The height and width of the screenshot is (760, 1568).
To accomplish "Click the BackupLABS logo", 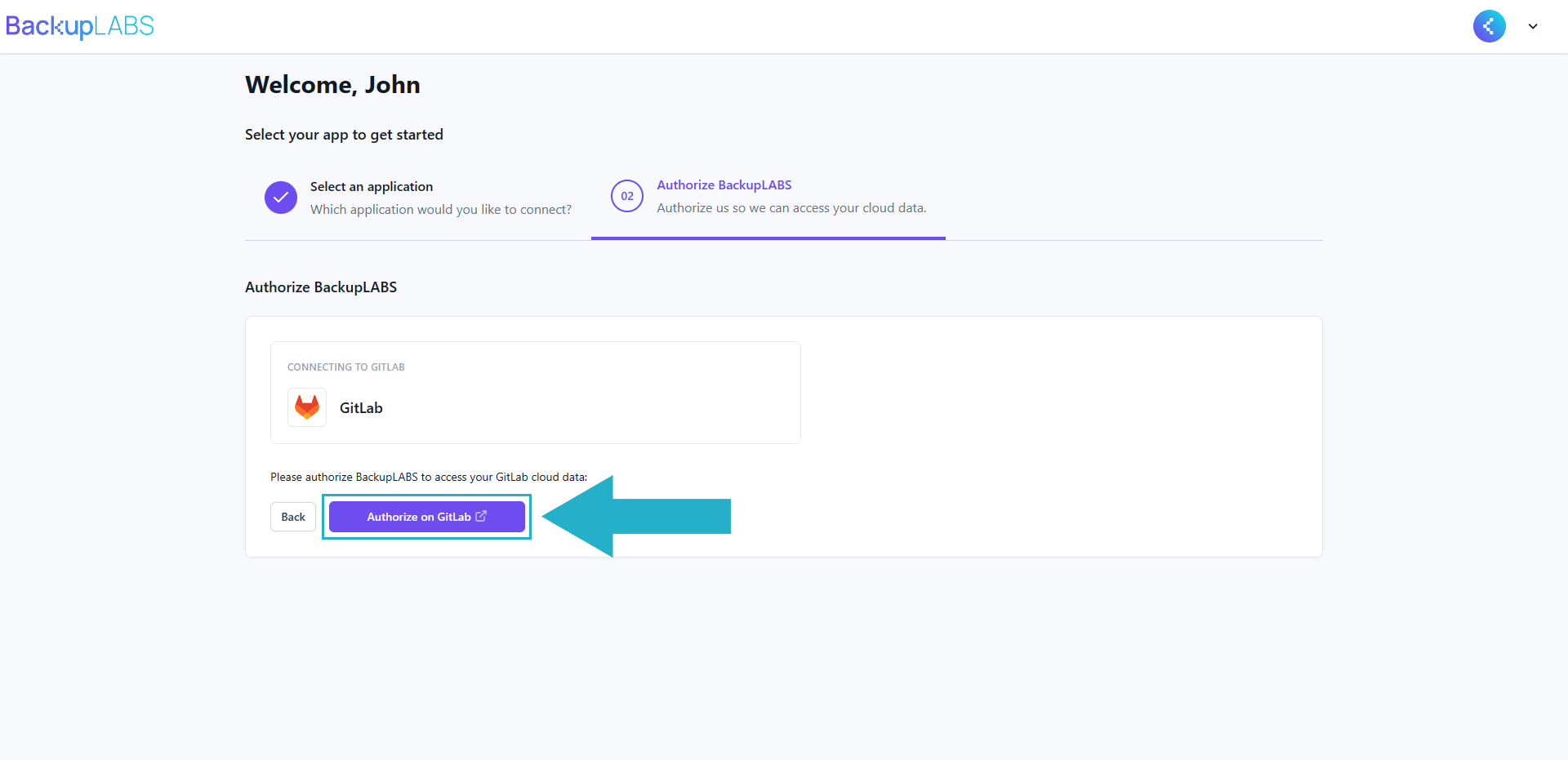I will [x=79, y=26].
